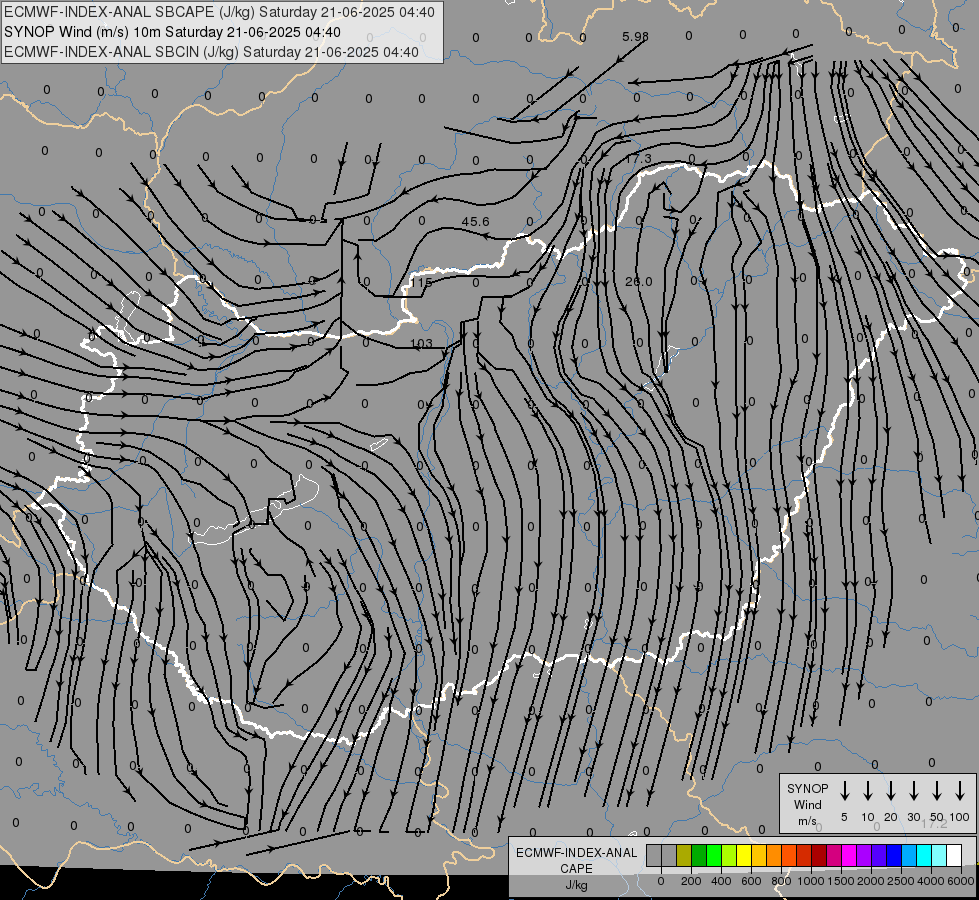Viewport: 979px width, 900px height.
Task: Pick the amber CAPE legend swatch
Action: pyautogui.click(x=759, y=856)
